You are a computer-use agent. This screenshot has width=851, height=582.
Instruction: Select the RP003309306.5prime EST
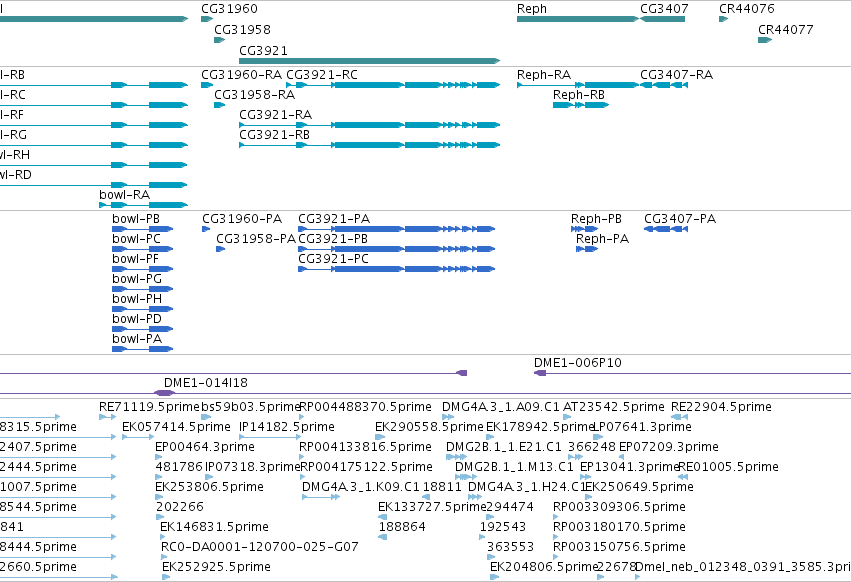[x=556, y=517]
